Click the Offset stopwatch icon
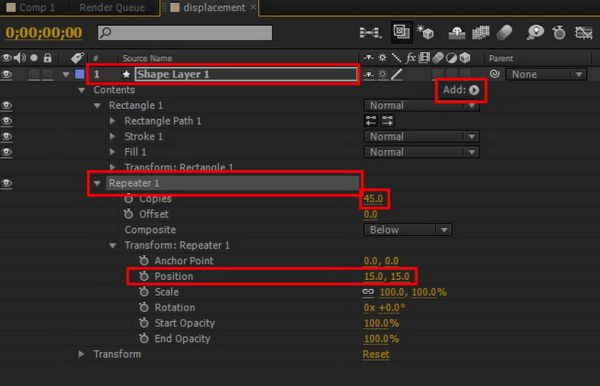The height and width of the screenshot is (386, 600). (x=129, y=214)
